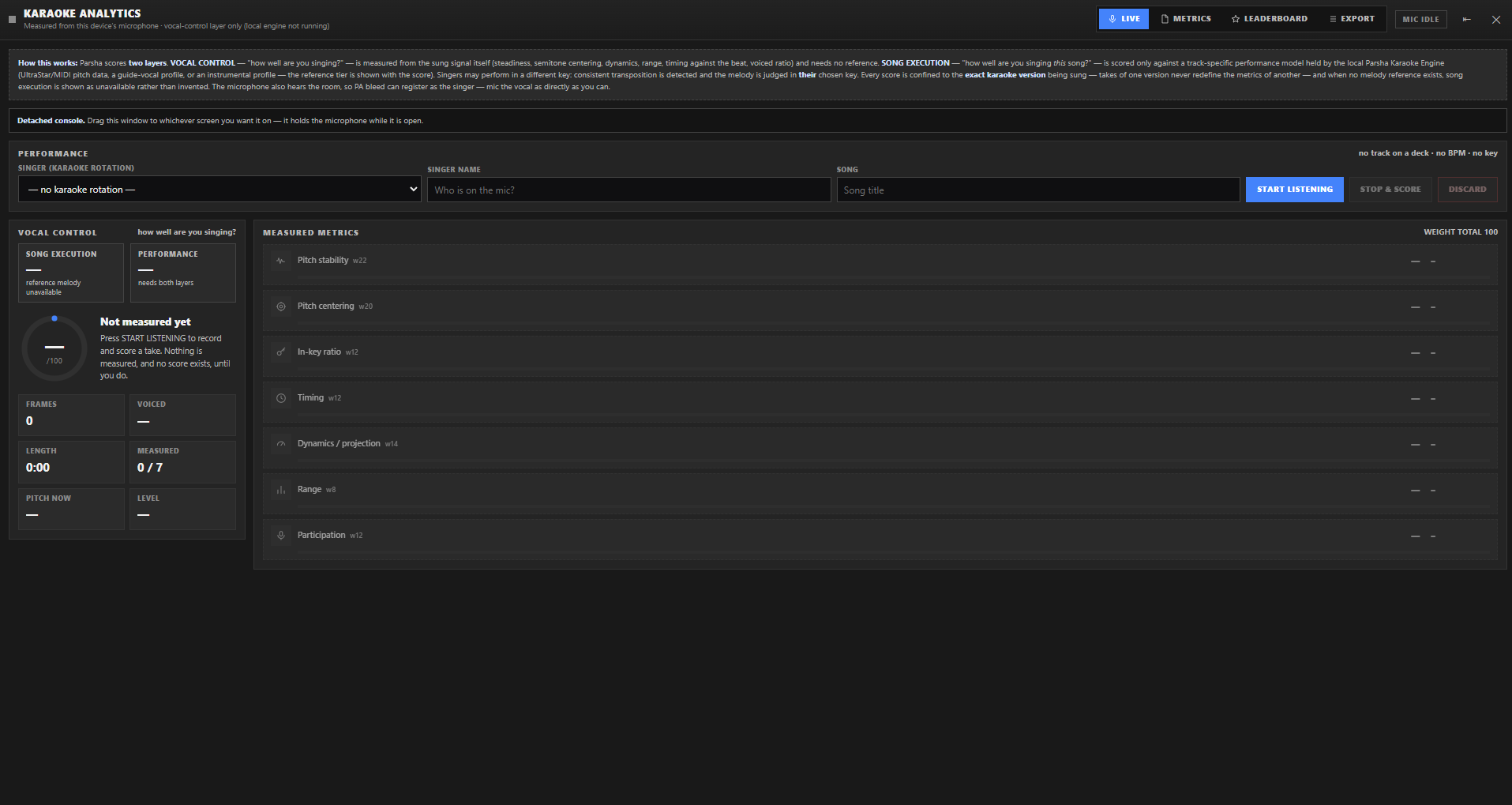
Task: Click the MIC IDLE status button
Action: (x=1420, y=20)
